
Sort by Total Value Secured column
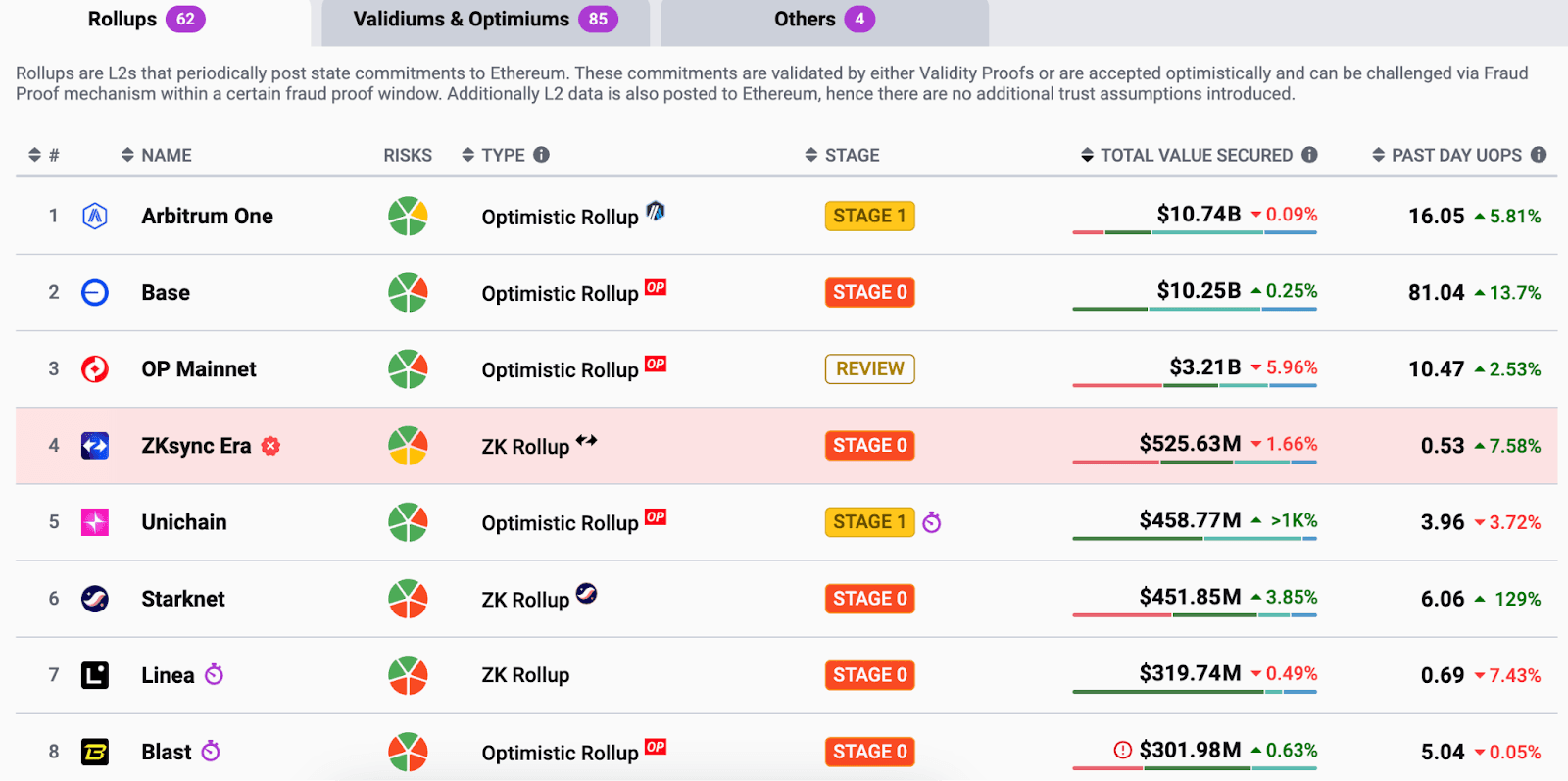tap(1187, 155)
